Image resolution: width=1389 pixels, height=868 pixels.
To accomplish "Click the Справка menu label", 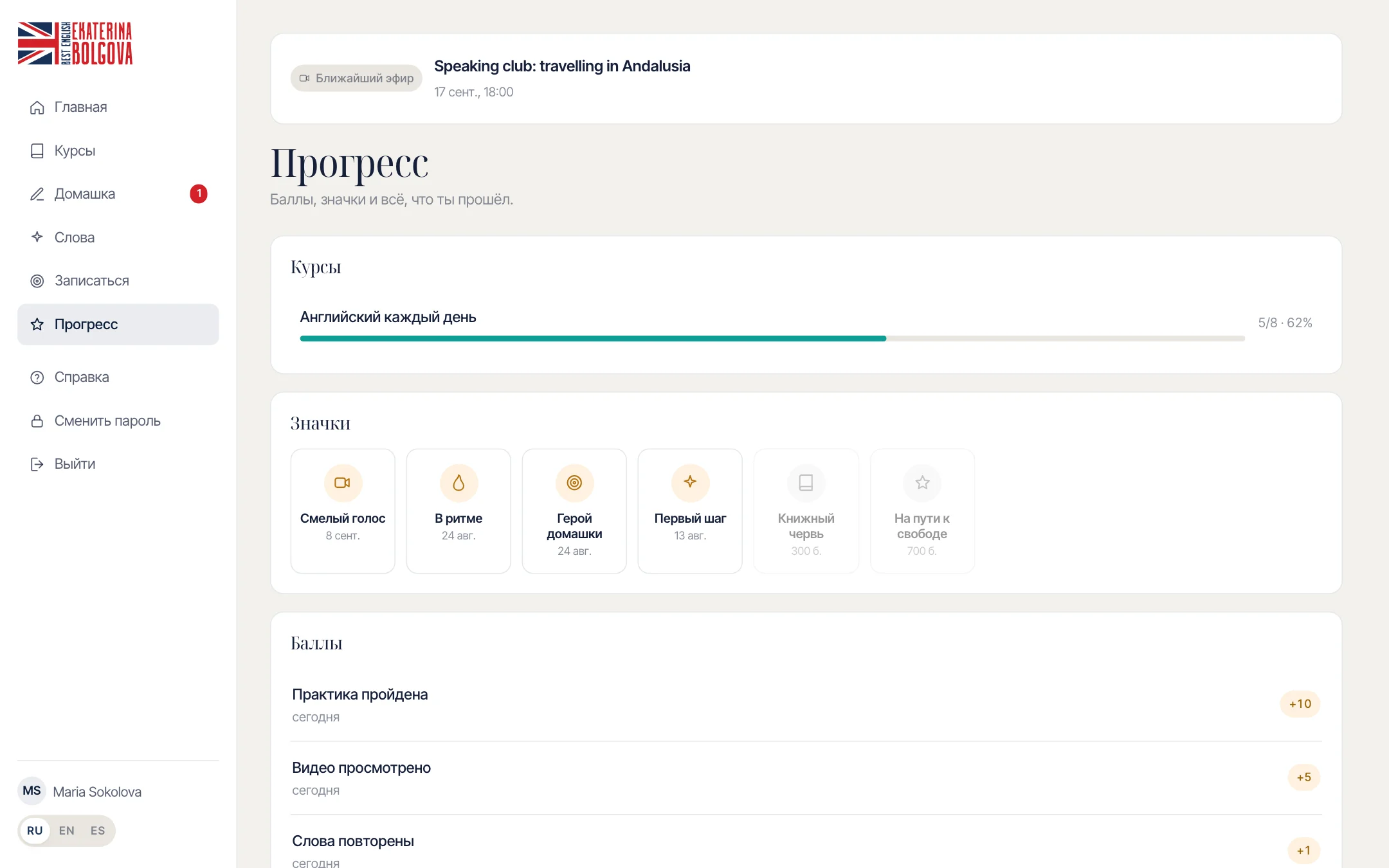I will [82, 377].
